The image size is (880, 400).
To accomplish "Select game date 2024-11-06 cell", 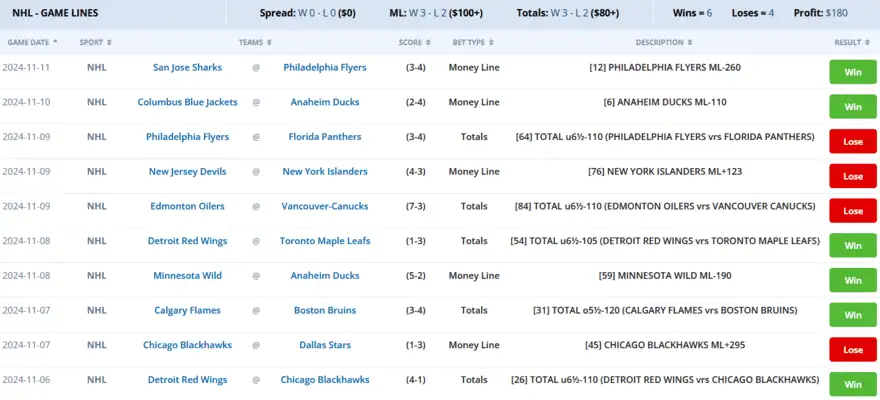I will coord(26,380).
